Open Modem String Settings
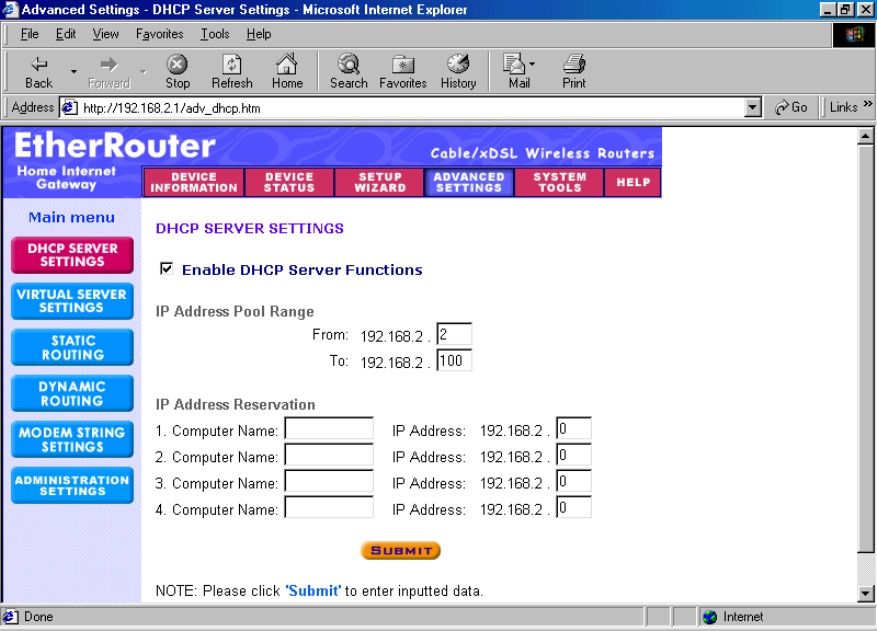 [72, 439]
